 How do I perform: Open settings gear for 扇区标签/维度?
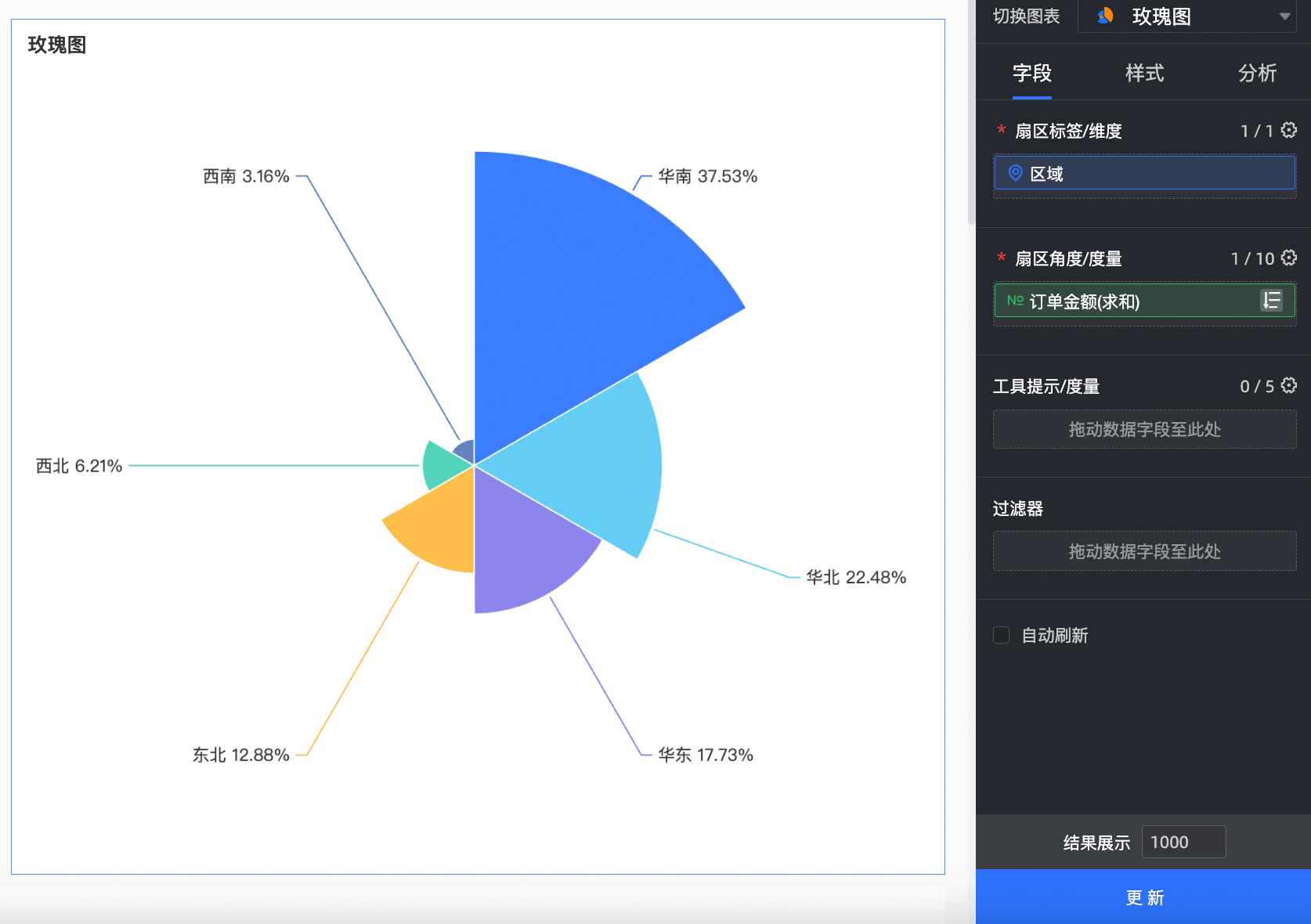pyautogui.click(x=1289, y=130)
